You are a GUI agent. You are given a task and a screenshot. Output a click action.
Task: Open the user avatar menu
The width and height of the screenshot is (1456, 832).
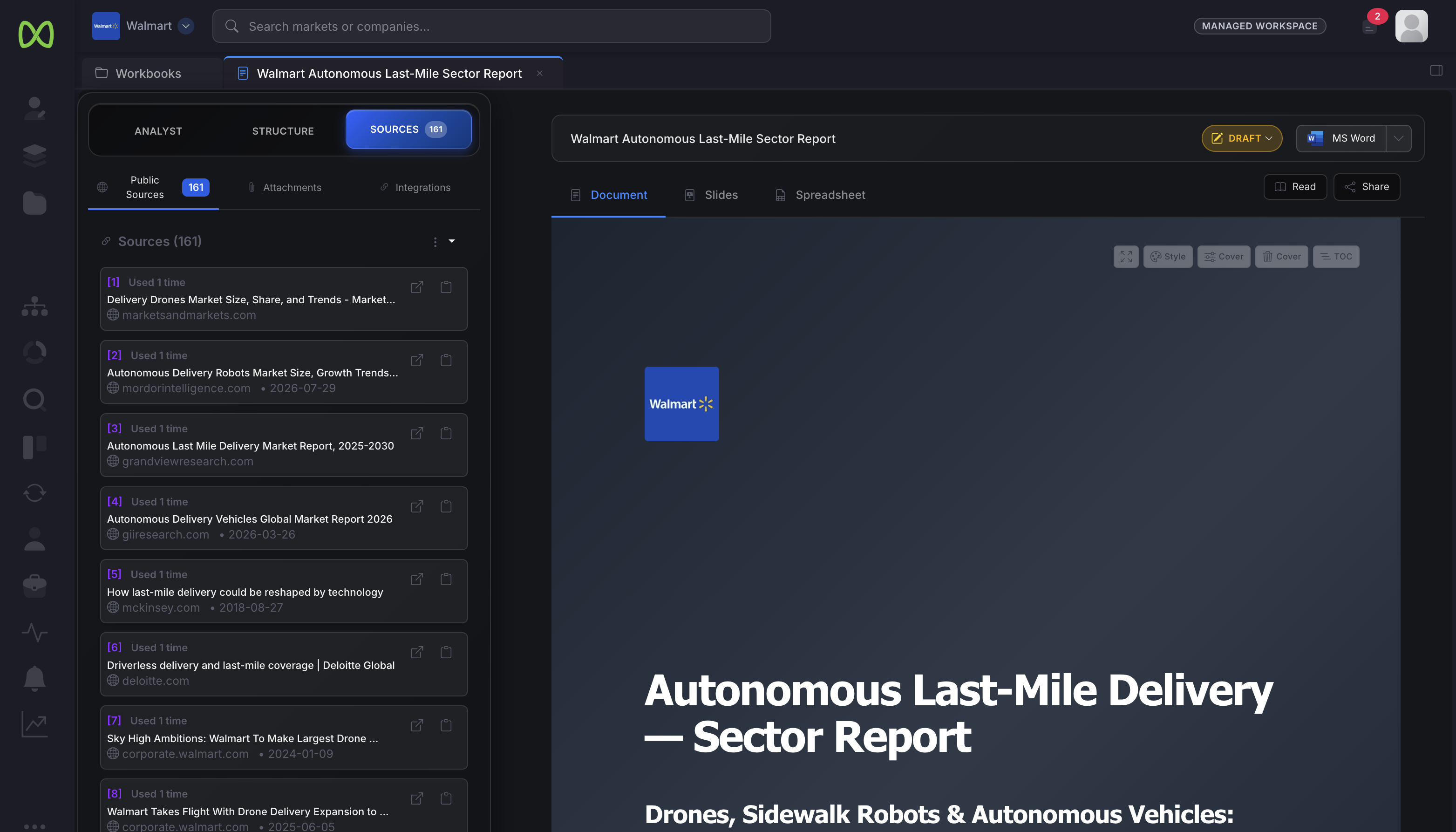(1411, 26)
